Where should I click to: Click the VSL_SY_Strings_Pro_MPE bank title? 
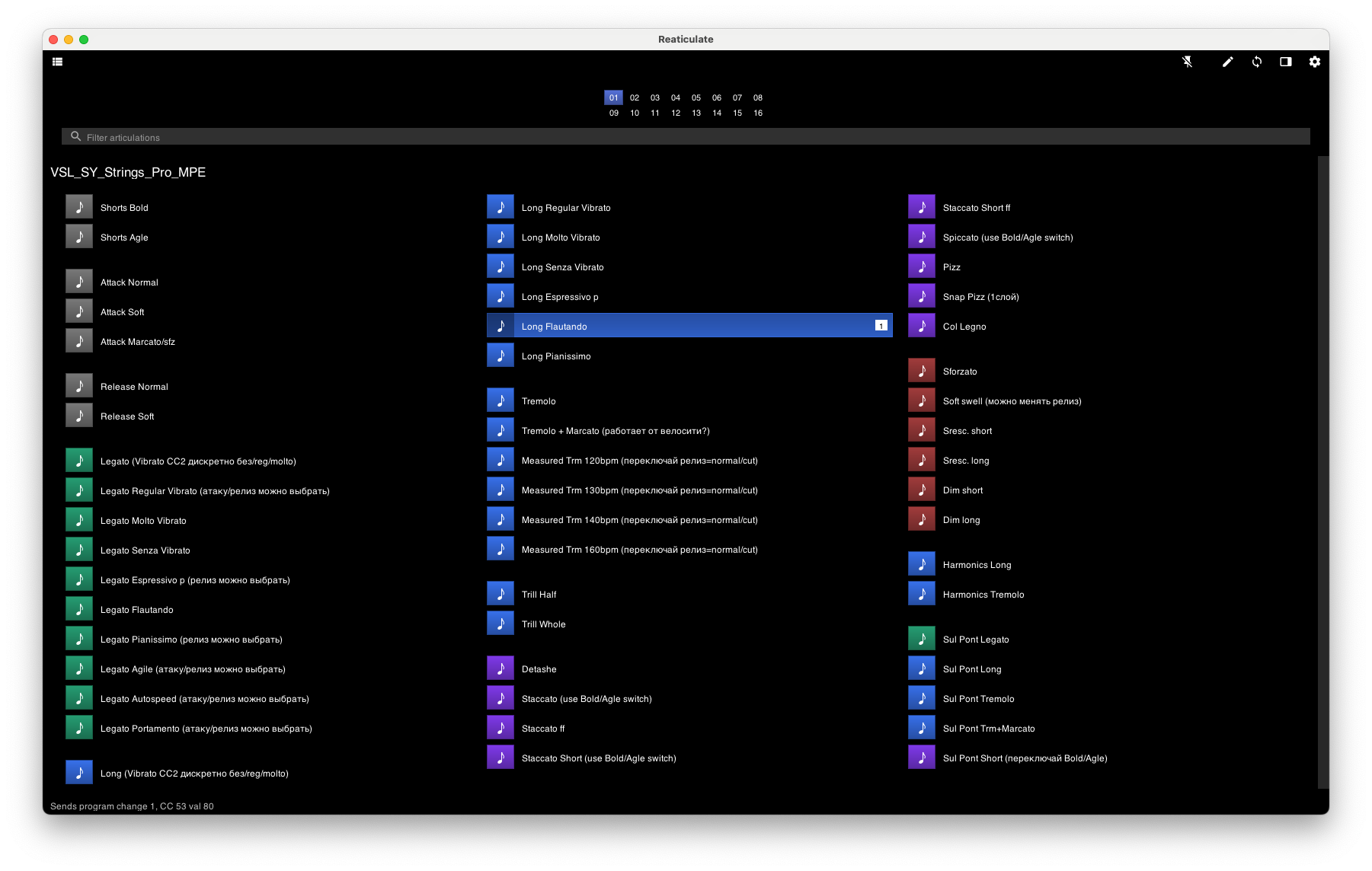[x=128, y=172]
